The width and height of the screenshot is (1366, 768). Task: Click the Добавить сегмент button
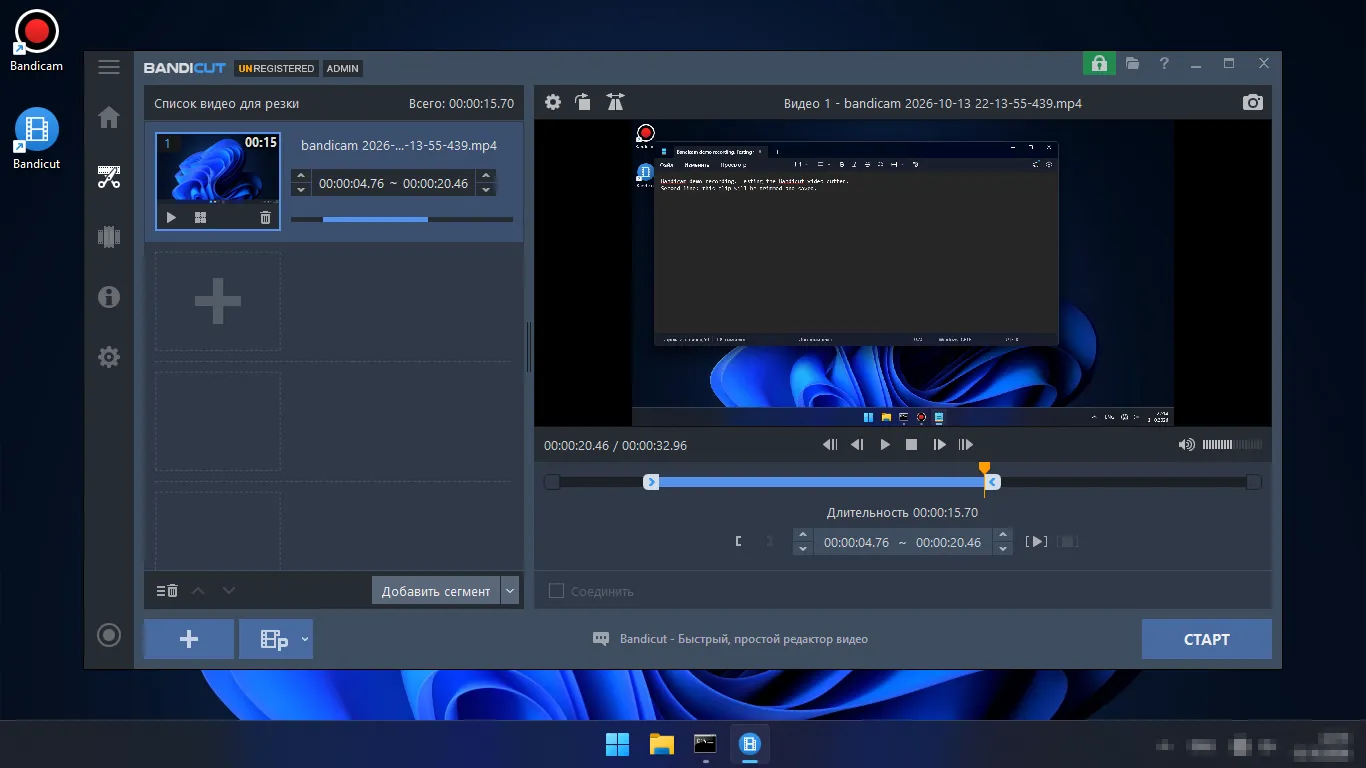point(436,591)
